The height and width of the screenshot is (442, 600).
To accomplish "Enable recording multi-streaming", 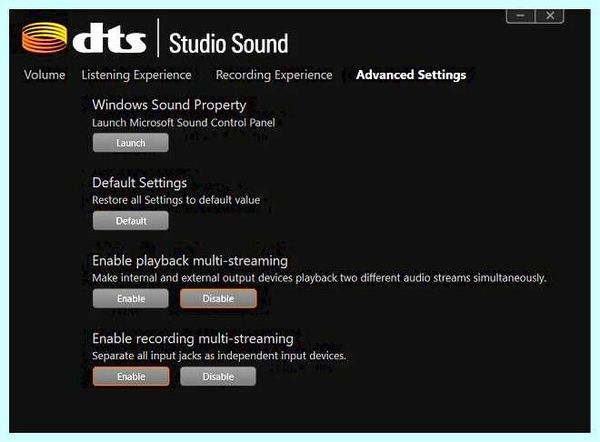I will [x=130, y=377].
